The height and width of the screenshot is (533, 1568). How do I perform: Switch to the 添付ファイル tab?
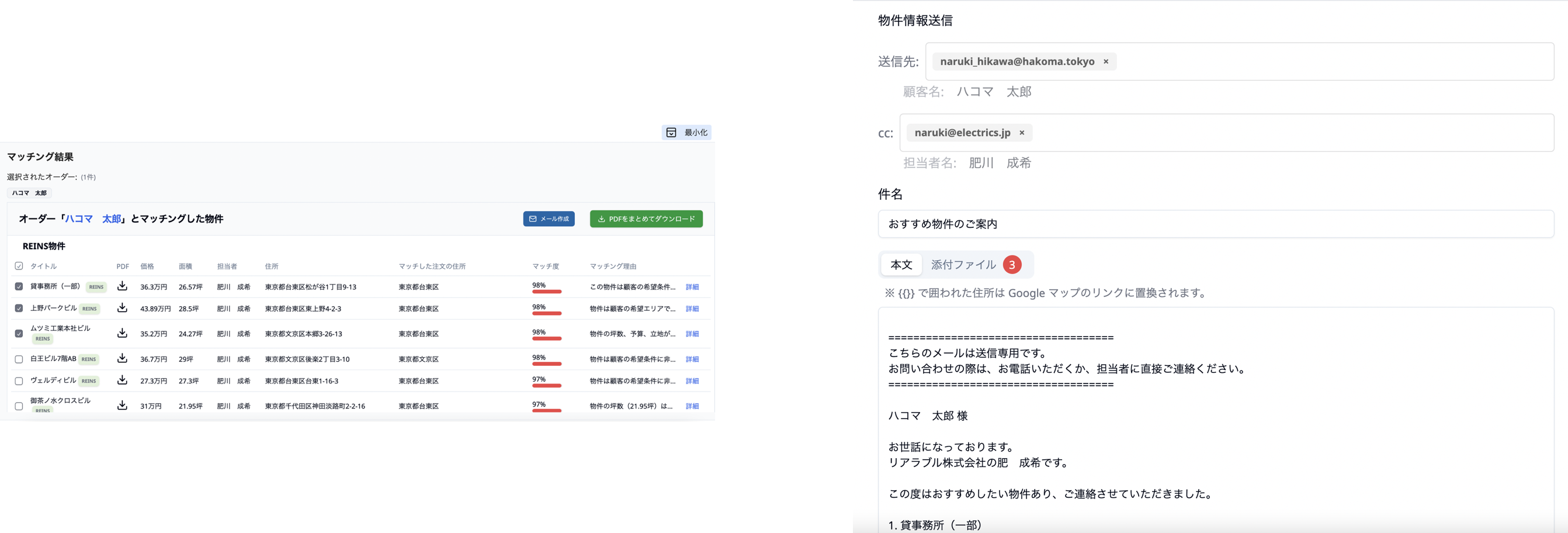pyautogui.click(x=963, y=264)
